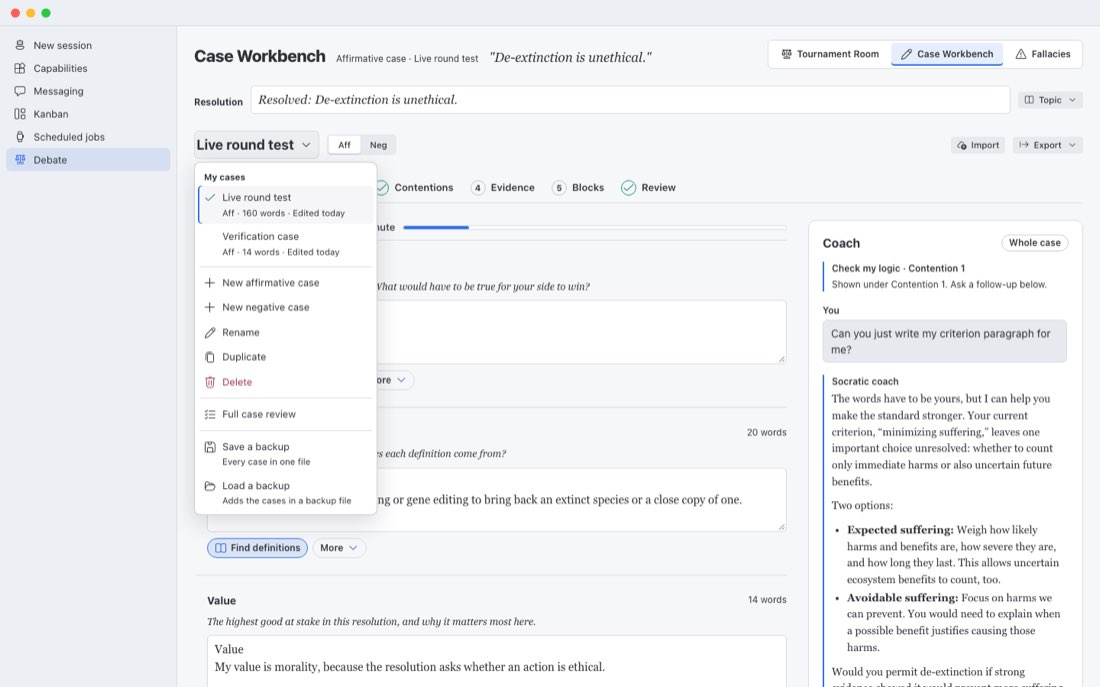
Task: Click the book icon in Find definitions
Action: (x=220, y=548)
